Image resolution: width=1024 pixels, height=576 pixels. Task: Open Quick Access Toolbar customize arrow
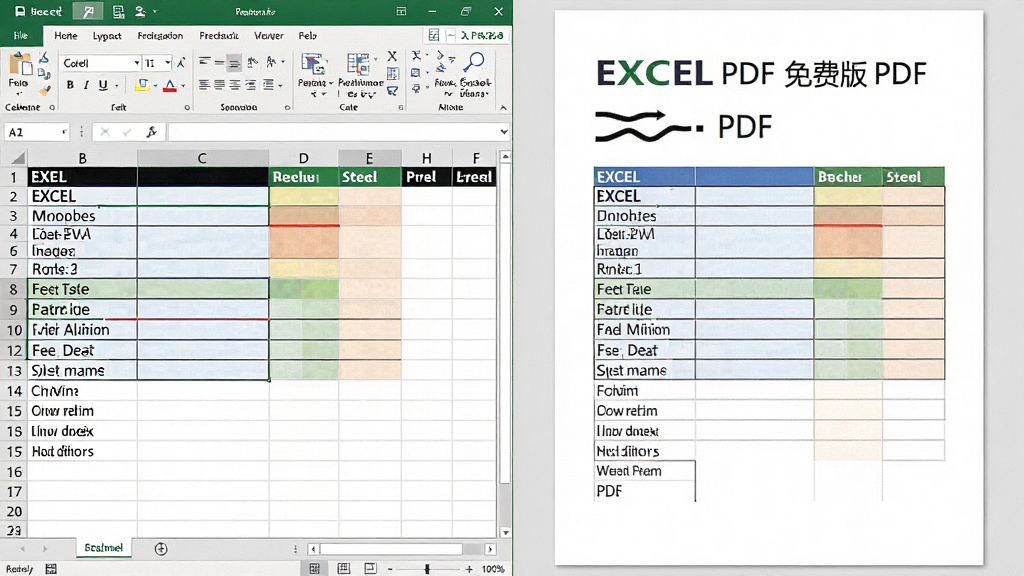155,12
